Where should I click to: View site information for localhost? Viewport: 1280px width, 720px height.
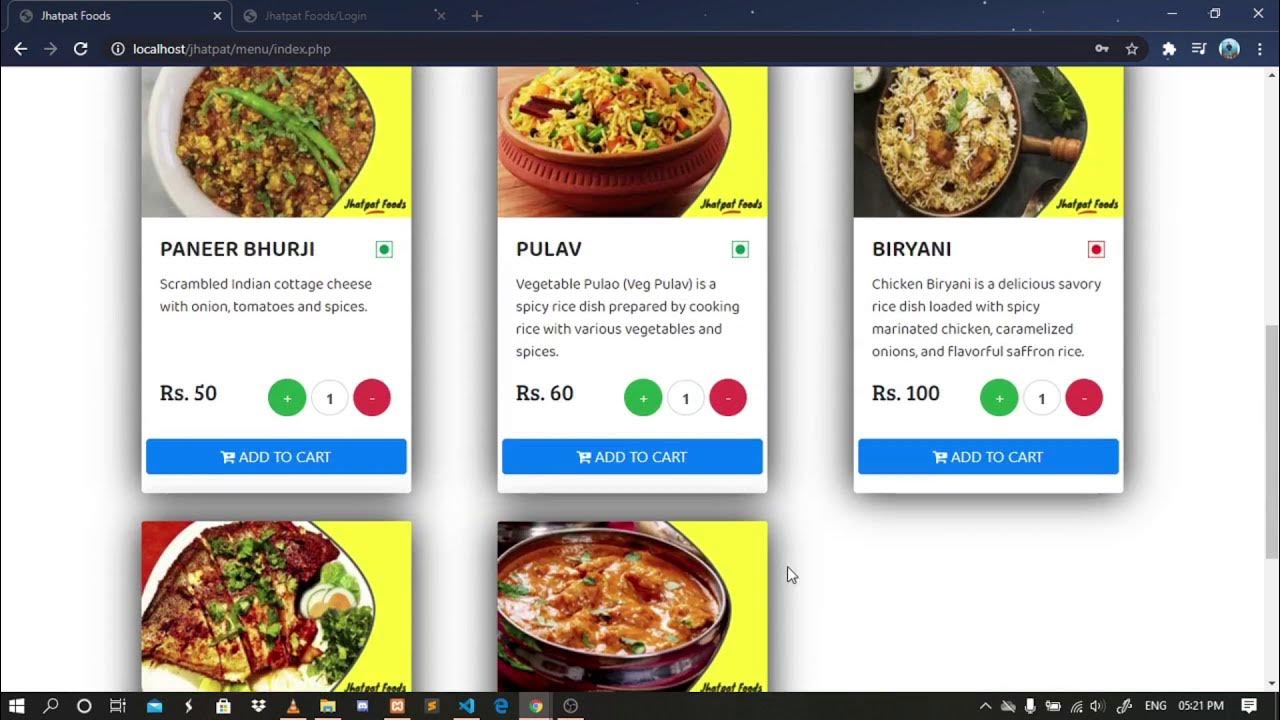pyautogui.click(x=117, y=49)
